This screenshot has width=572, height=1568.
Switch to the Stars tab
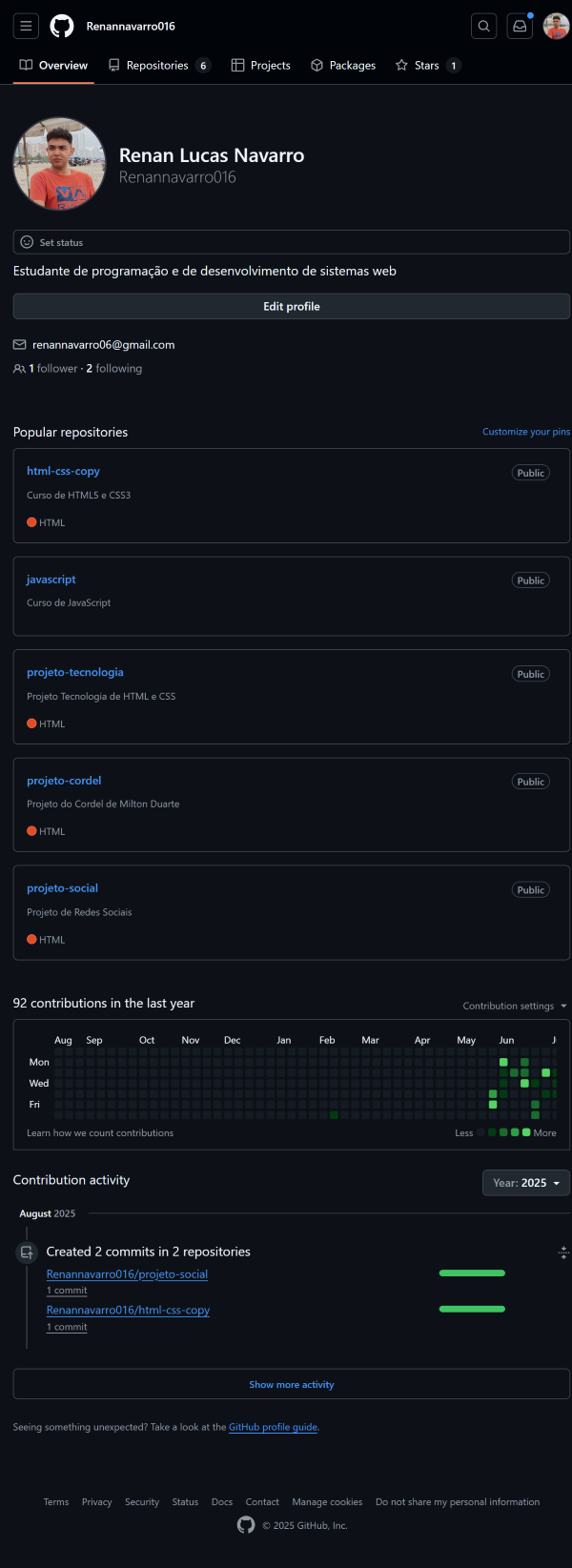pos(428,65)
